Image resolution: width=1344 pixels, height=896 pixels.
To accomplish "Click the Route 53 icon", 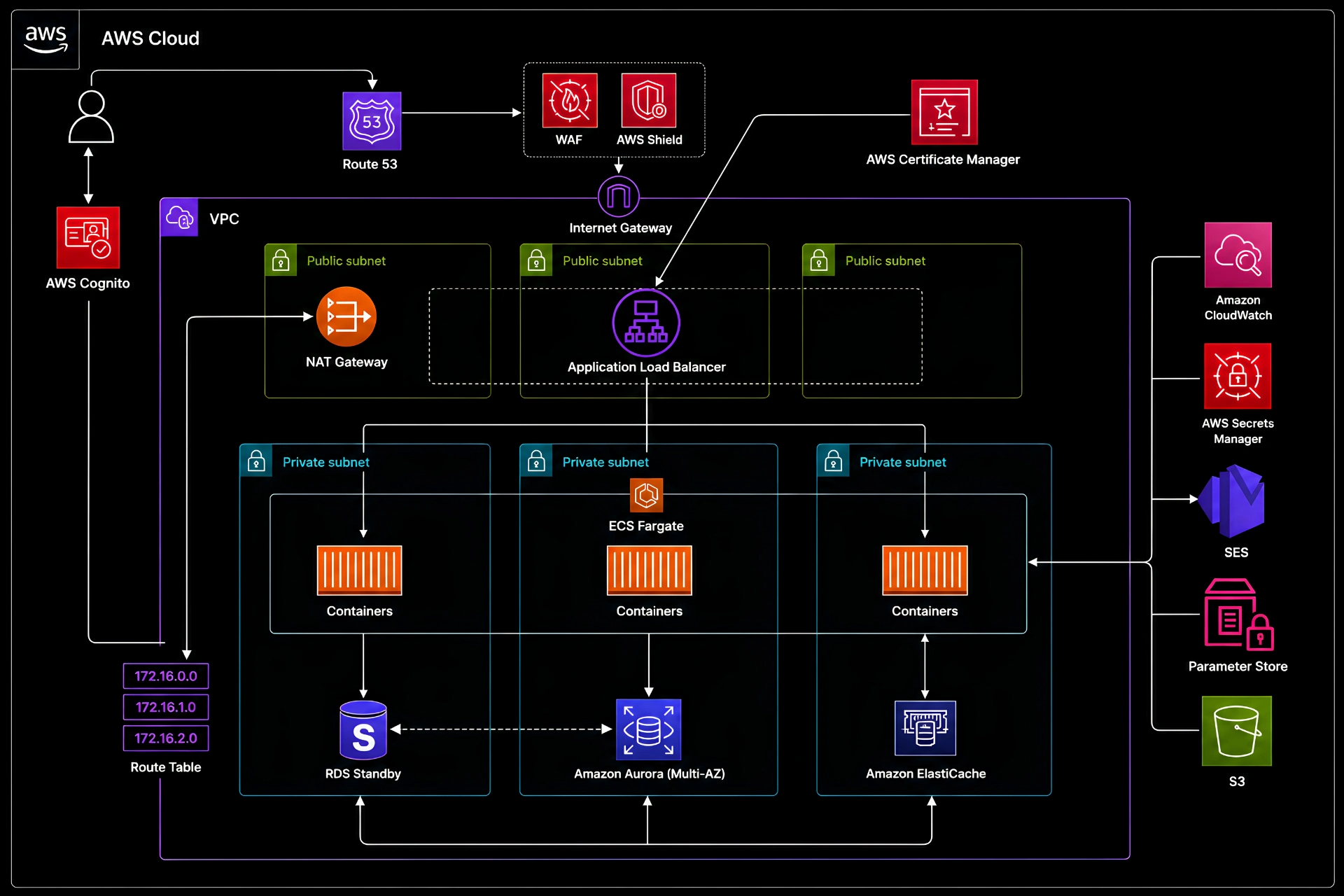I will click(x=372, y=121).
